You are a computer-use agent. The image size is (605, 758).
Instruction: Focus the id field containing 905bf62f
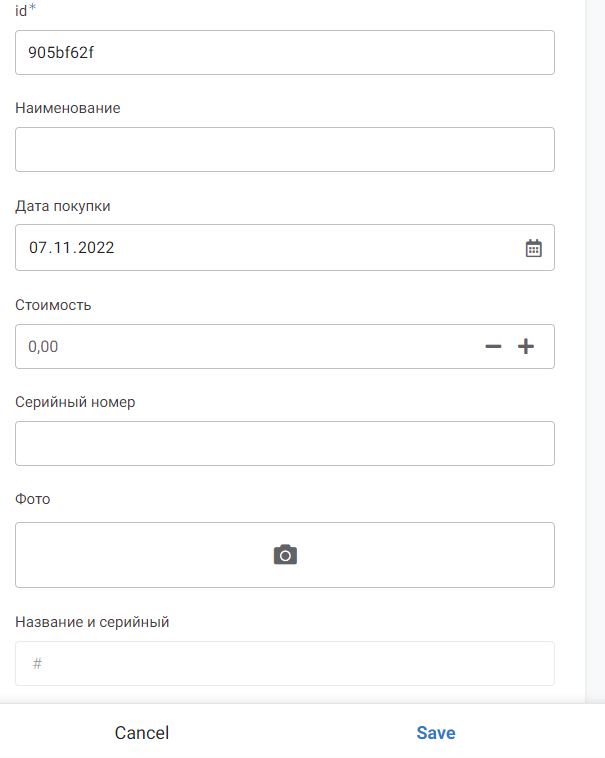tap(285, 53)
